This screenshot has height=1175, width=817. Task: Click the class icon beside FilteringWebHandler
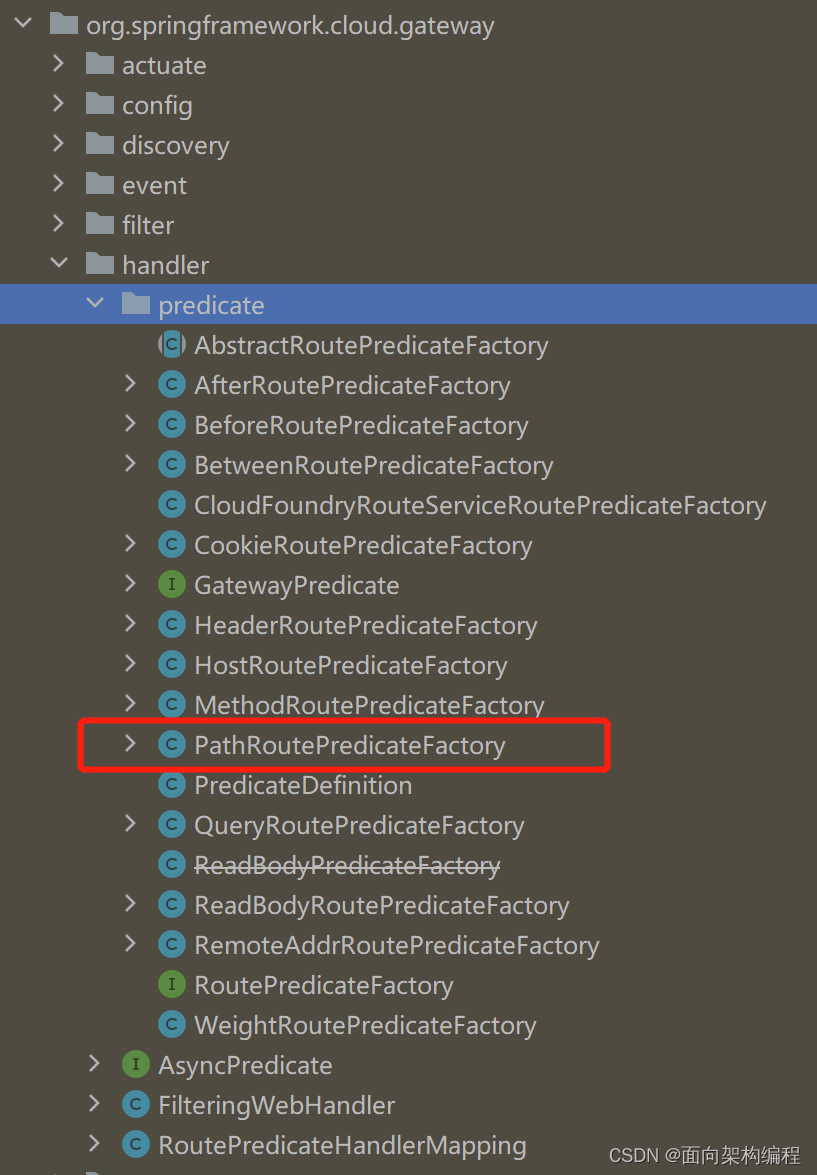pos(136,1104)
